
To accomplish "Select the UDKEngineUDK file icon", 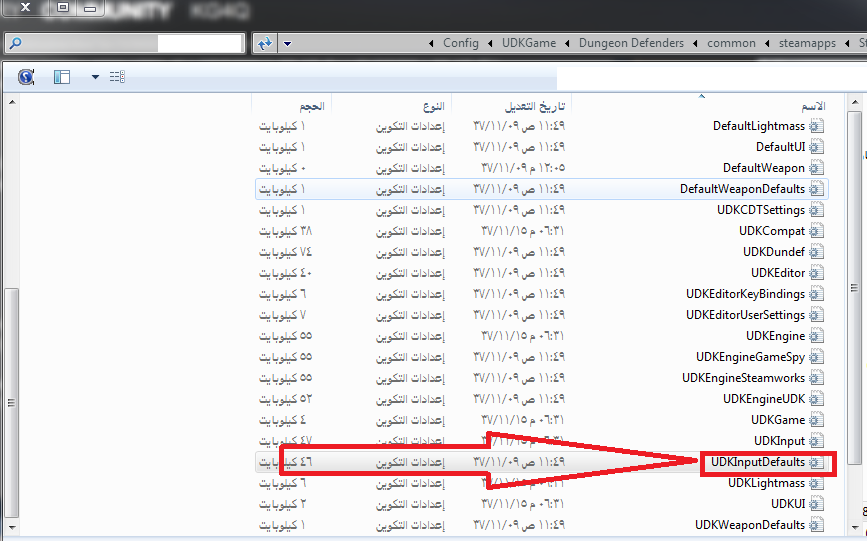I will click(816, 399).
